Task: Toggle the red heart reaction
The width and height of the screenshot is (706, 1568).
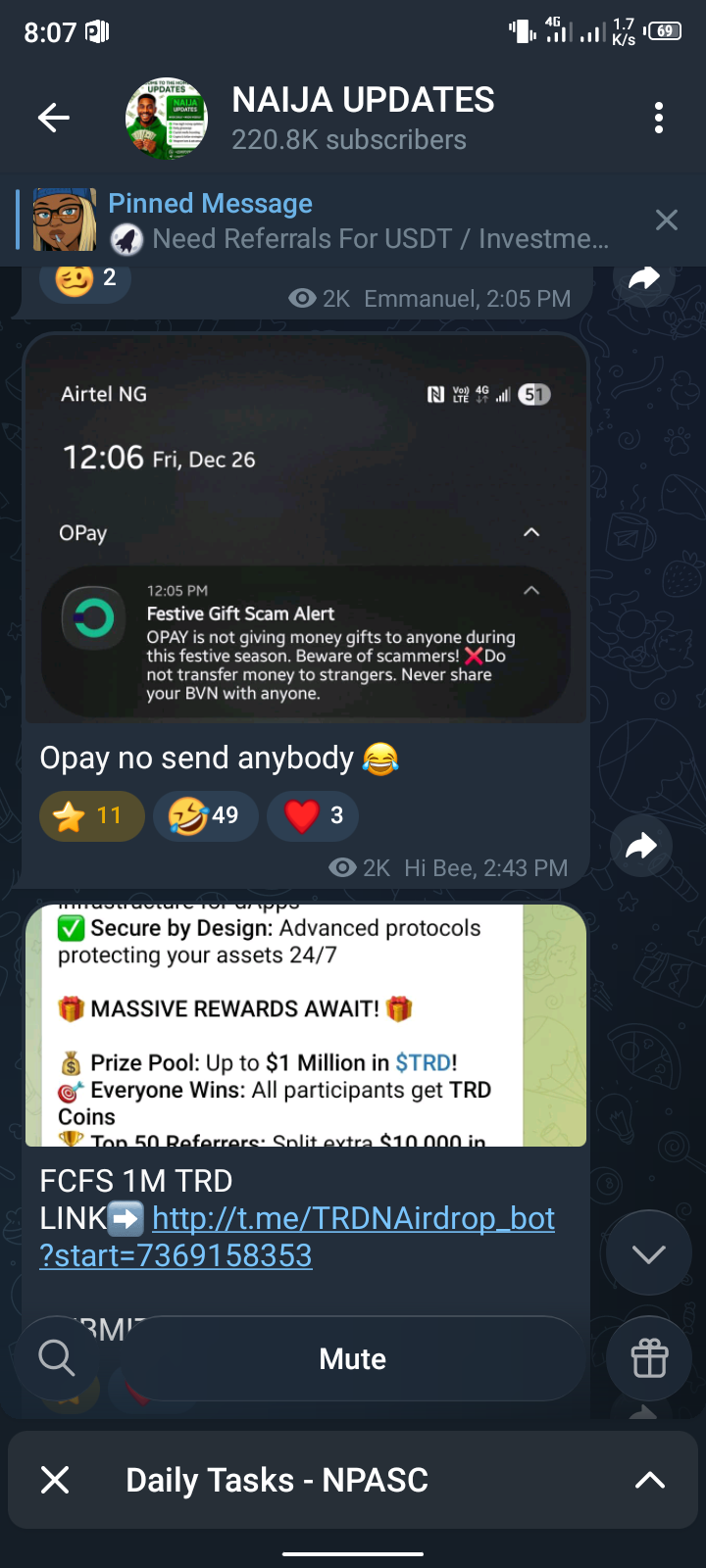Action: [313, 815]
